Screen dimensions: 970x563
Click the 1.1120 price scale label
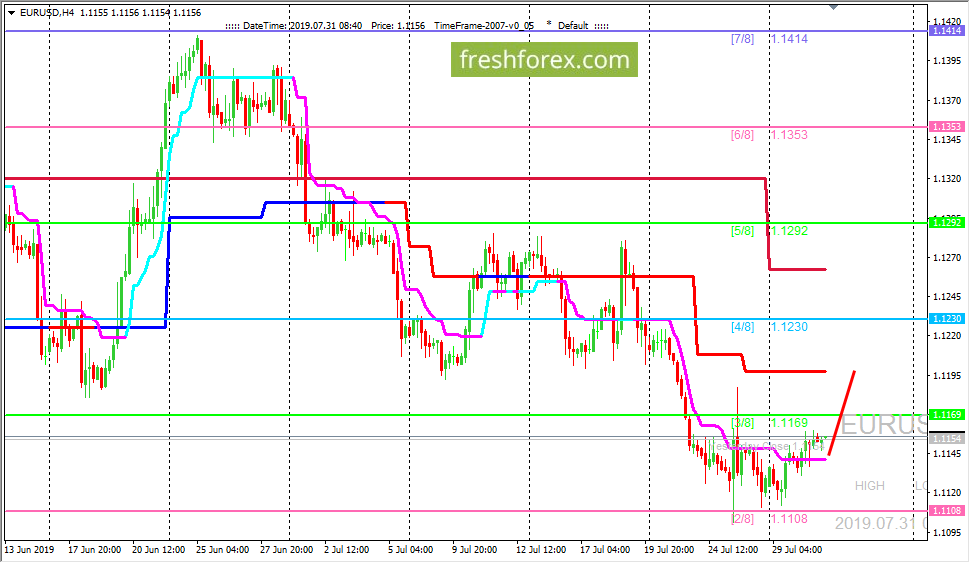pyautogui.click(x=947, y=493)
